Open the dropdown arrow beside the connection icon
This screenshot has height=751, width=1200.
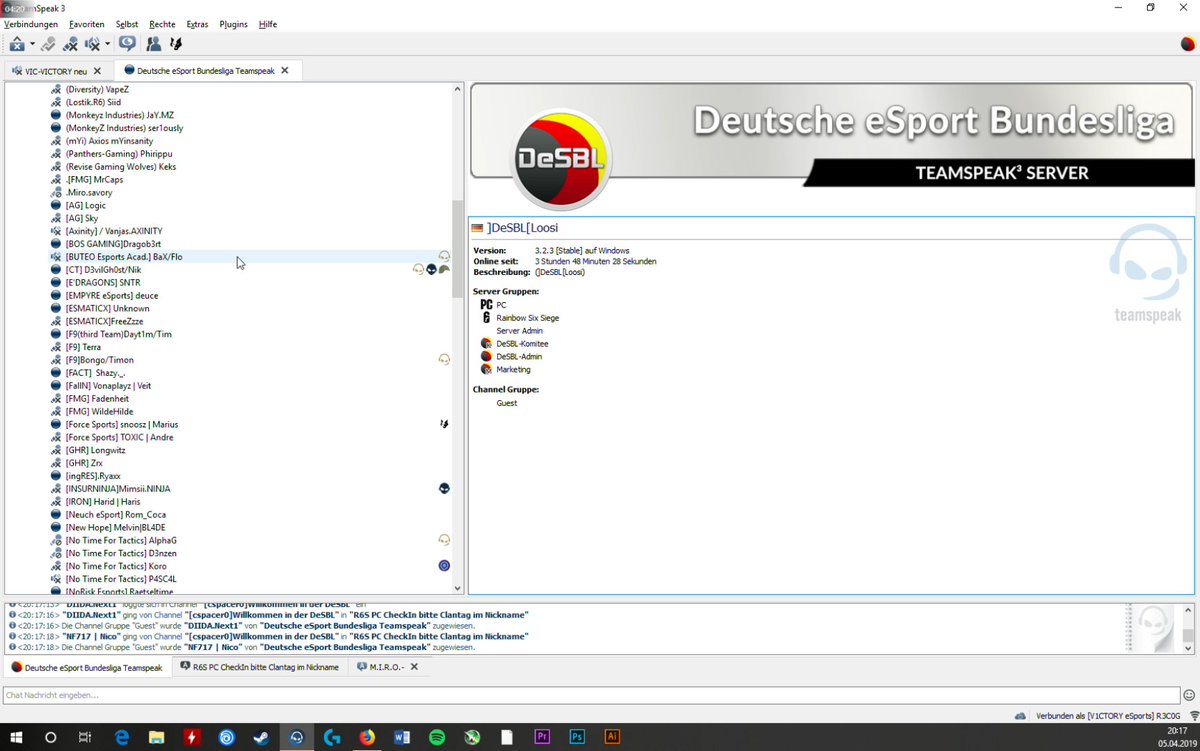click(x=32, y=44)
